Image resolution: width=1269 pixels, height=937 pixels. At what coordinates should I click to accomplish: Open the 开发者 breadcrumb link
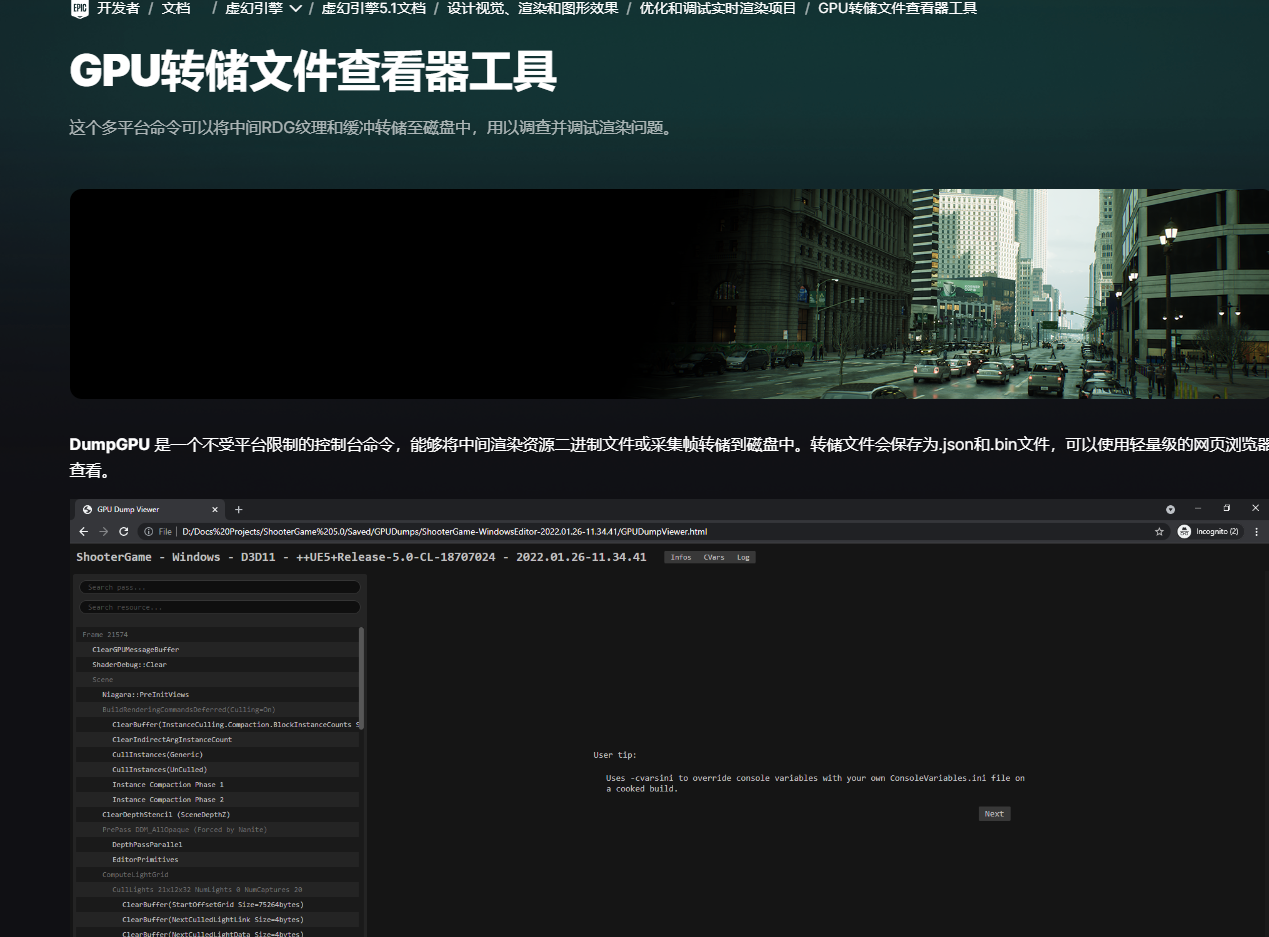(118, 8)
